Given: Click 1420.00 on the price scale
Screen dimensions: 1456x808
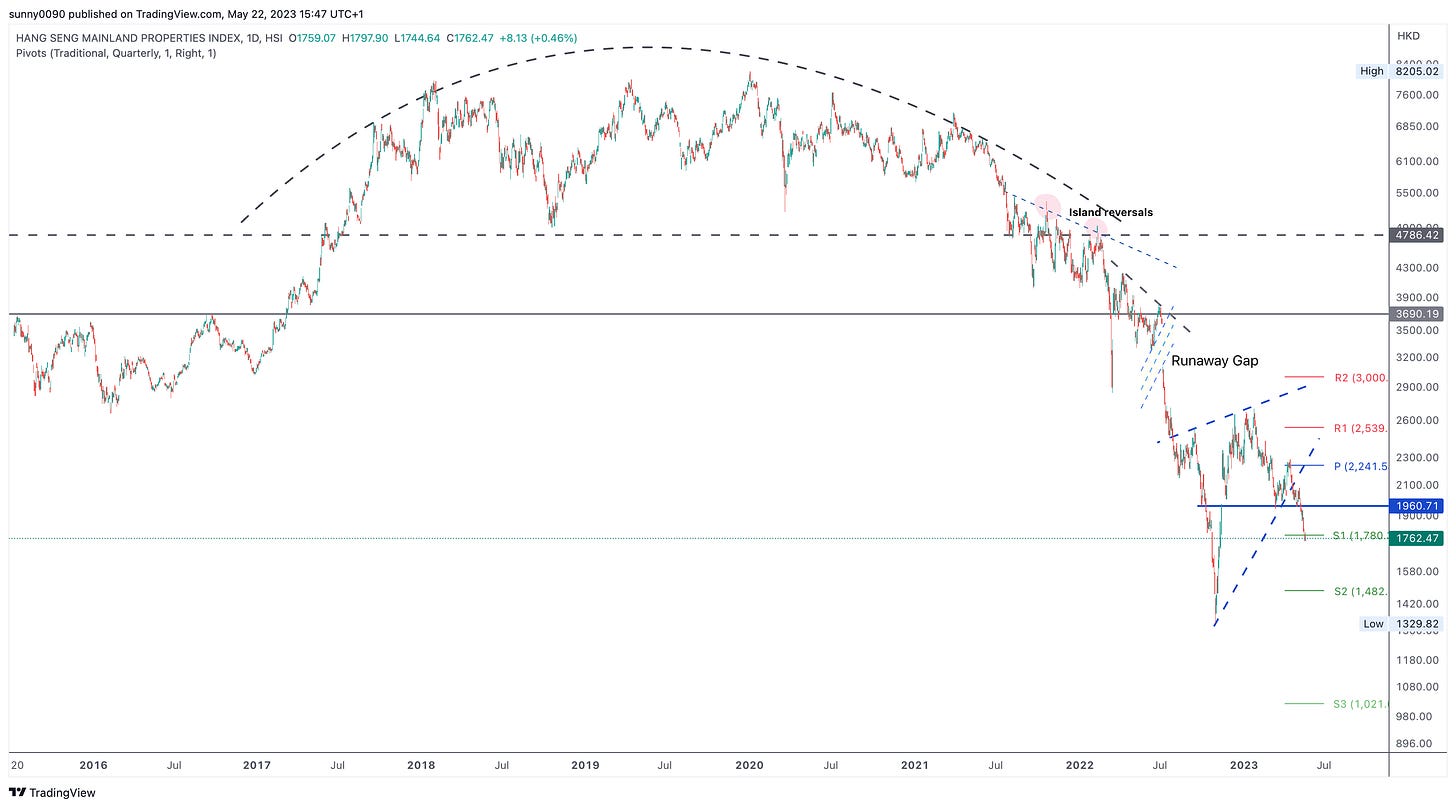Looking at the screenshot, I should 1417,603.
